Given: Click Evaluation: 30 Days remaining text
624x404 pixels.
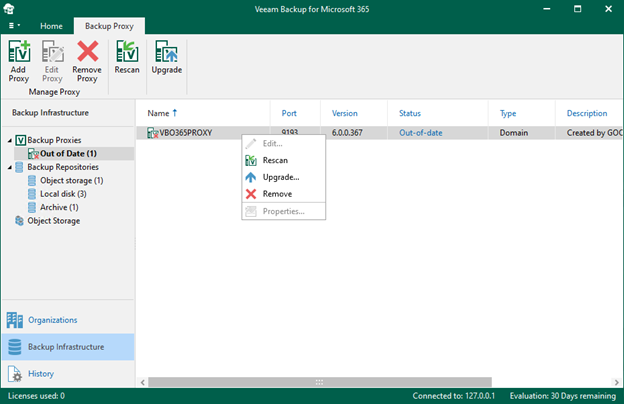Looking at the screenshot, I should point(563,396).
